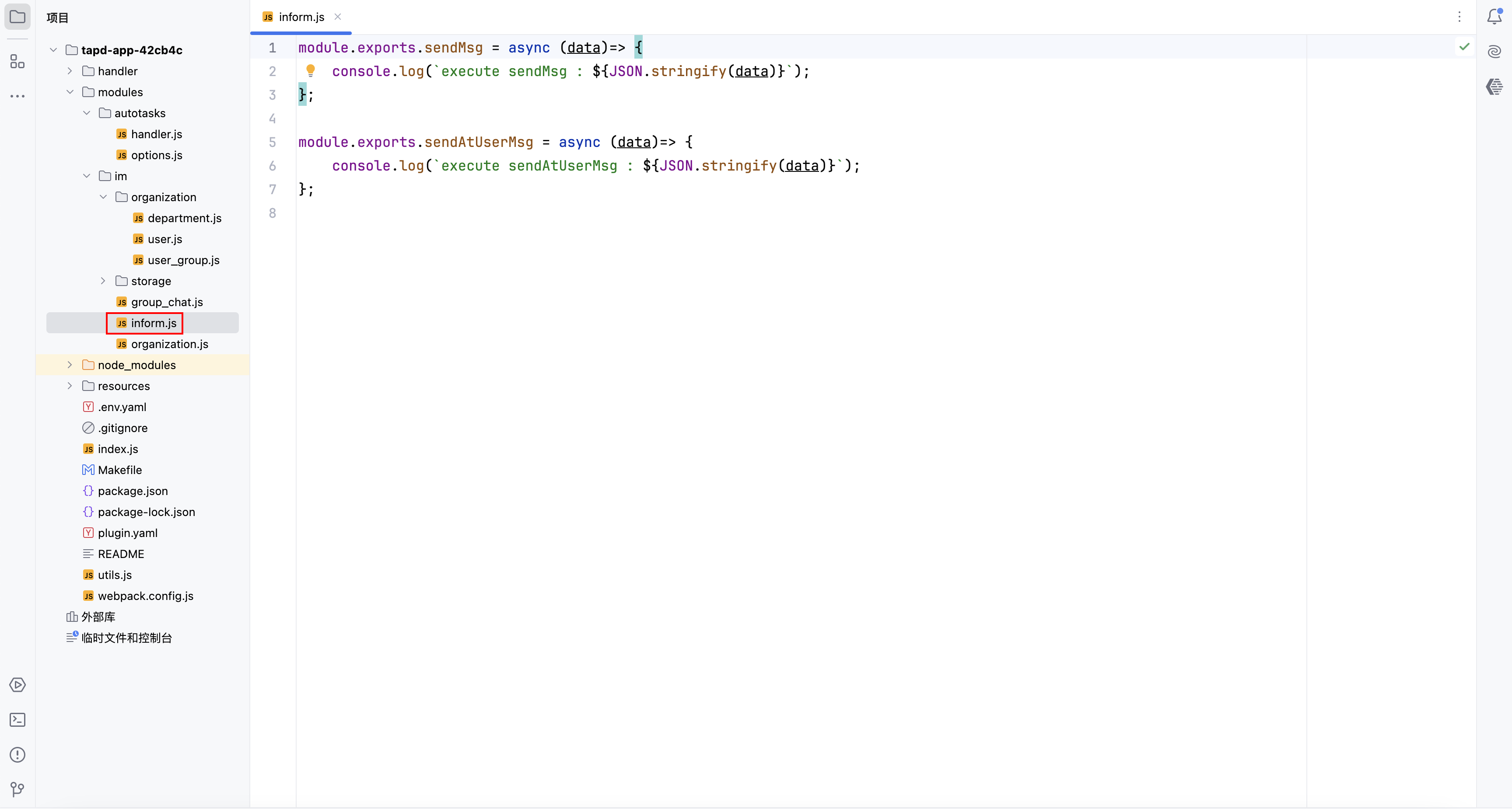Open the Git version control tool

pos(17,789)
